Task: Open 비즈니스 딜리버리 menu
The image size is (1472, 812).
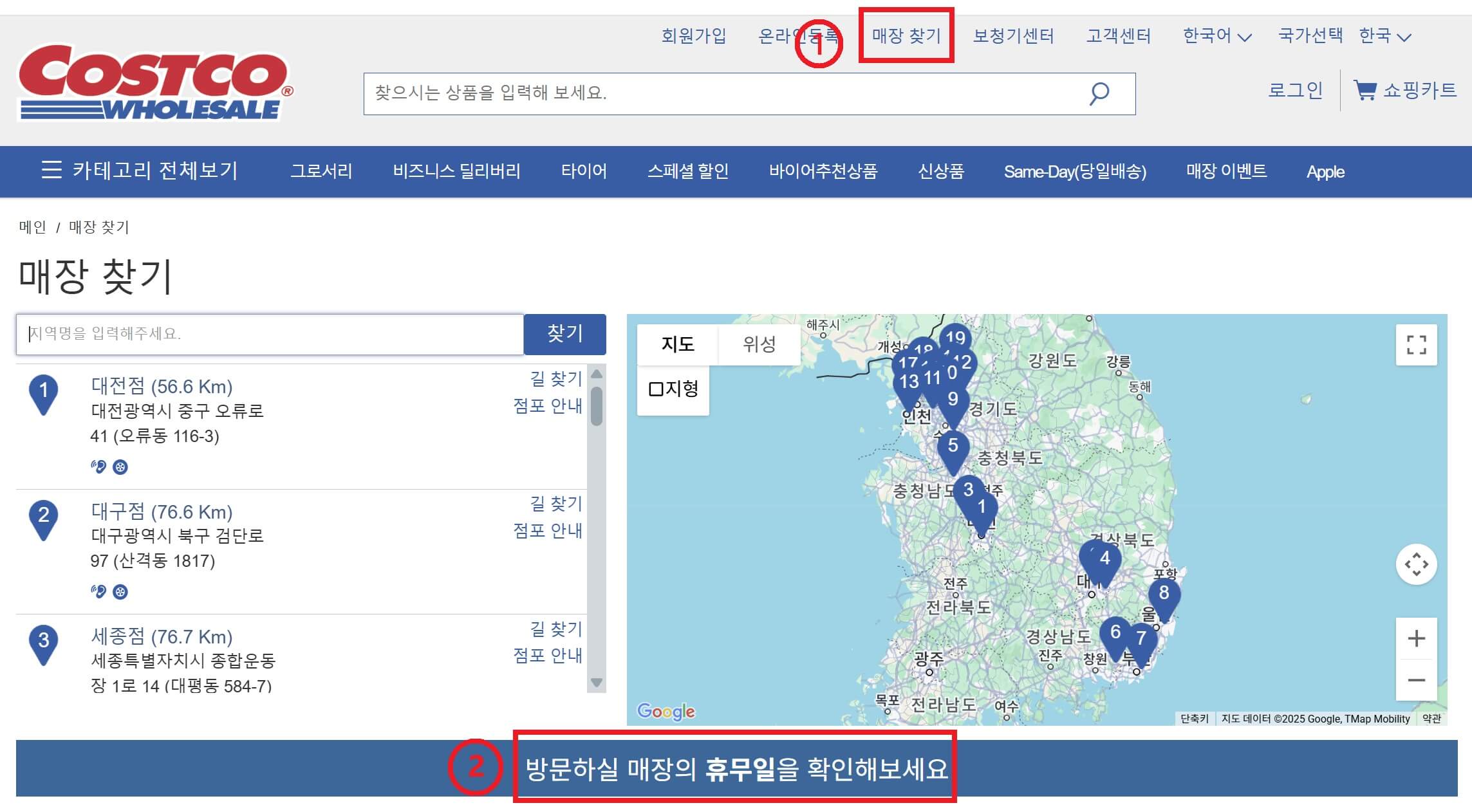Action: pos(456,171)
